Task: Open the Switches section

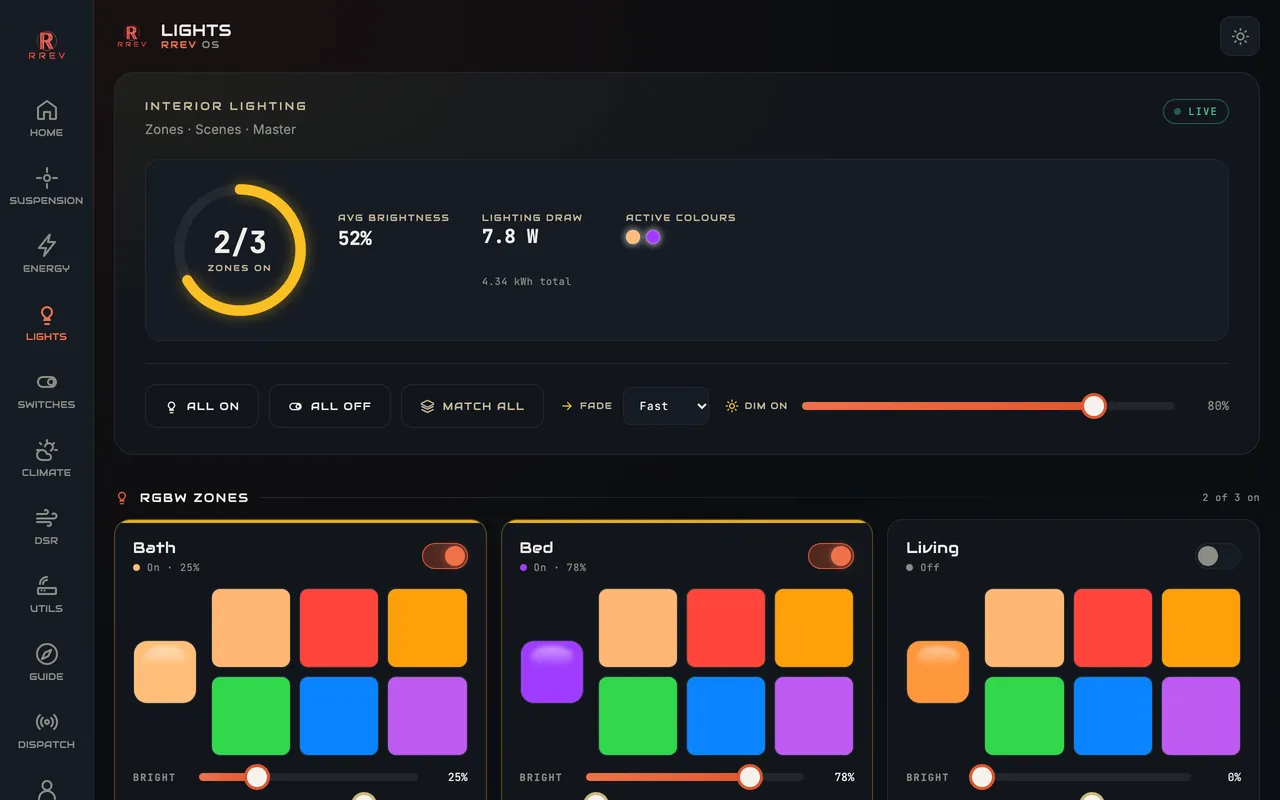Action: (x=46, y=390)
